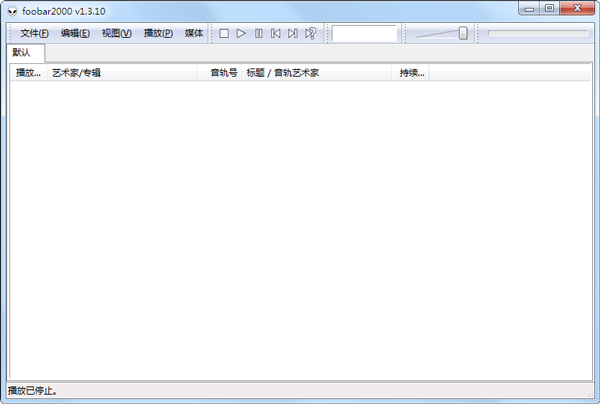Skip to the next track
600x404 pixels.
(x=293, y=34)
